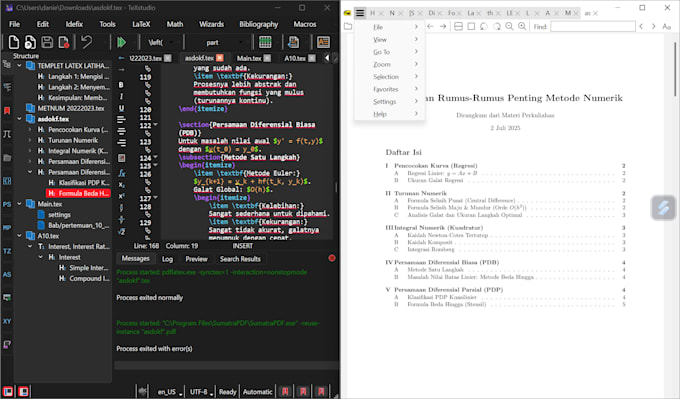Open the en_US language dropdown in status bar
Viewport: 680px width, 399px height.
click(x=170, y=392)
